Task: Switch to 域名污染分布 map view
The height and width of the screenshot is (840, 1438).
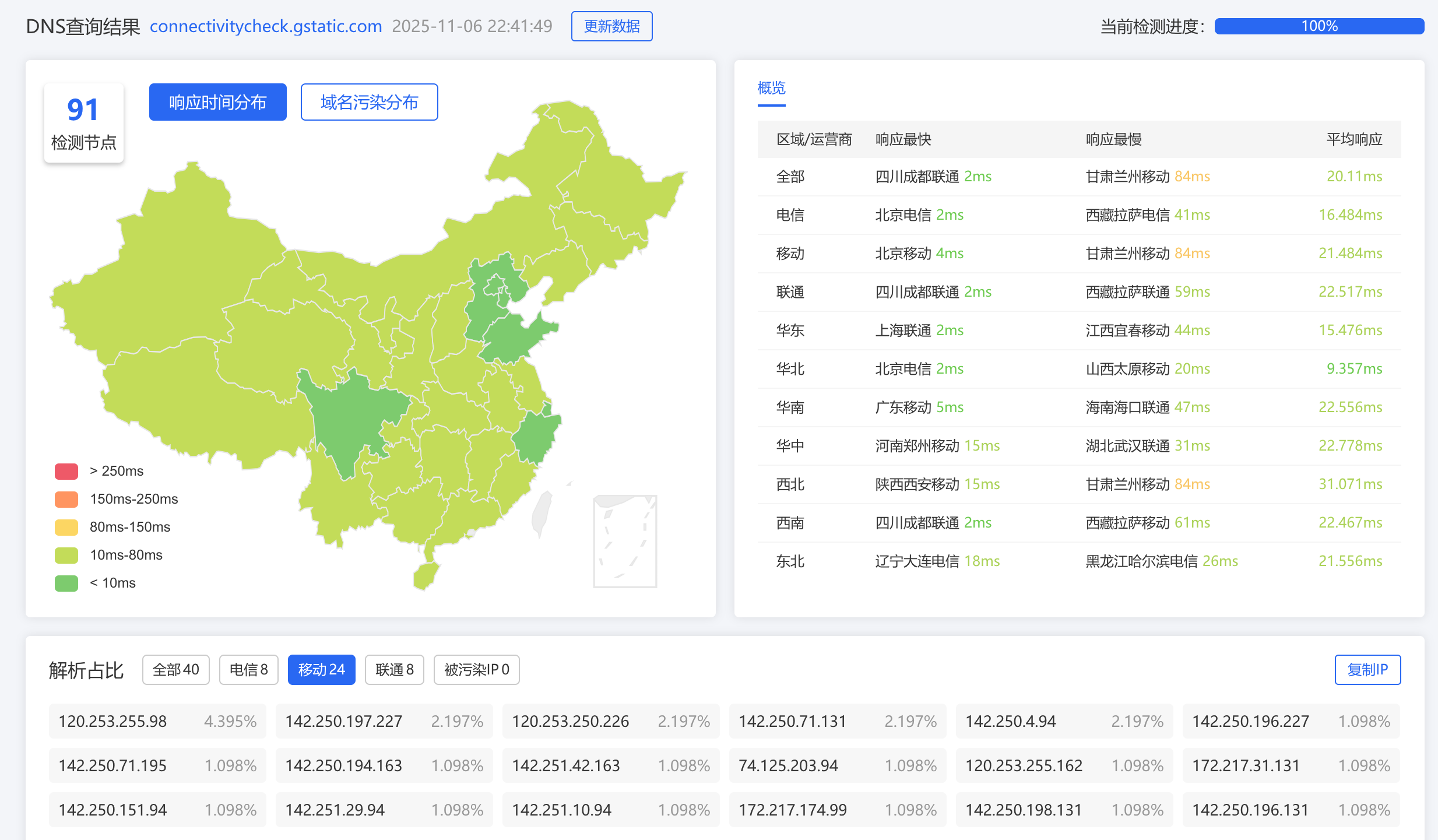Action: pyautogui.click(x=369, y=102)
